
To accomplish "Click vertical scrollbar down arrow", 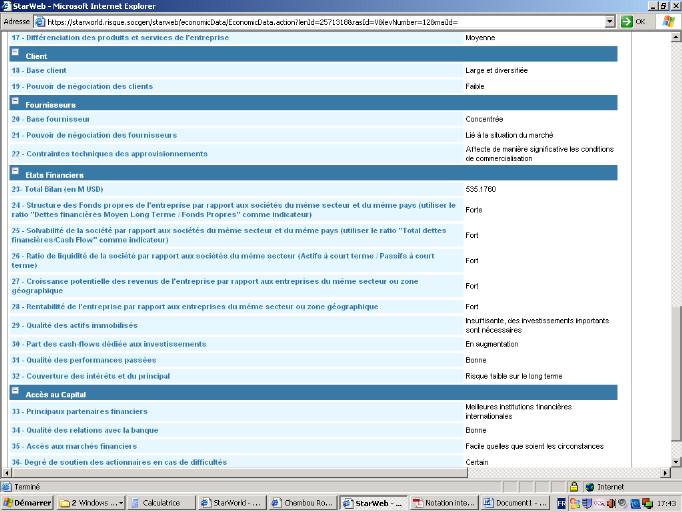I will [x=676, y=462].
